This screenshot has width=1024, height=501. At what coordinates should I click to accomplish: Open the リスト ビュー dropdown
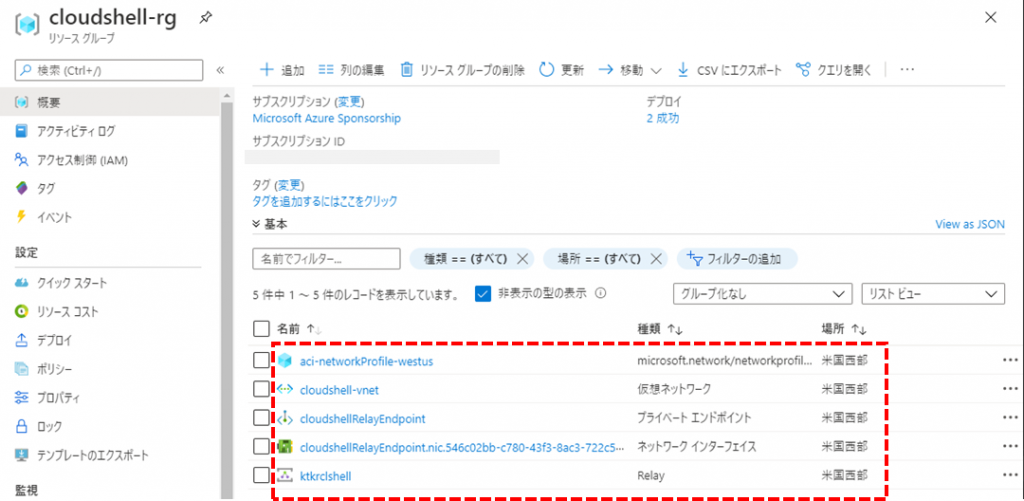[x=933, y=294]
